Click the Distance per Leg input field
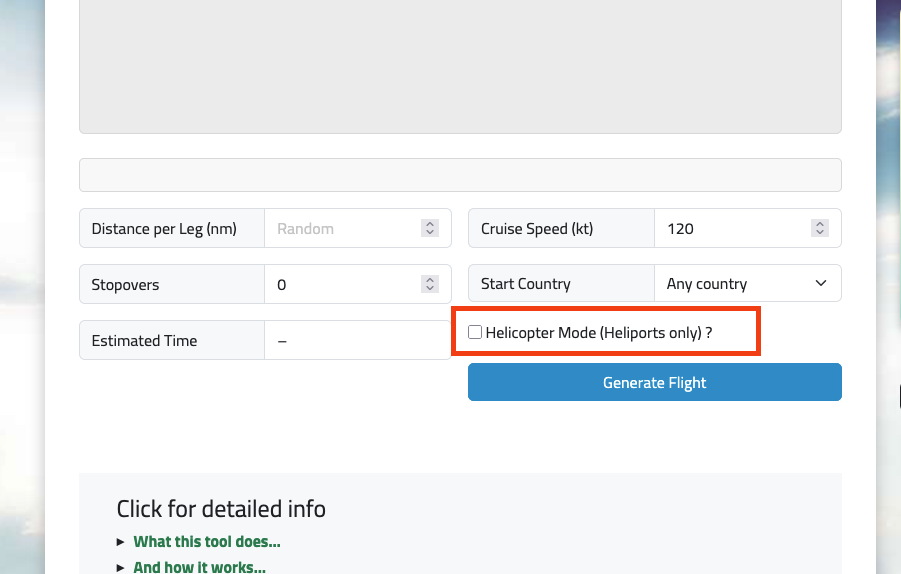 tap(340, 229)
